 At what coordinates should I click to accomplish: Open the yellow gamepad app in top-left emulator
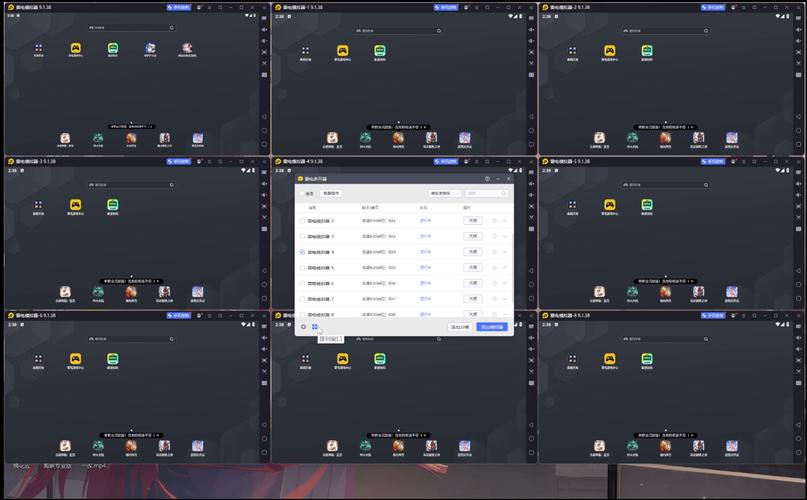point(75,48)
